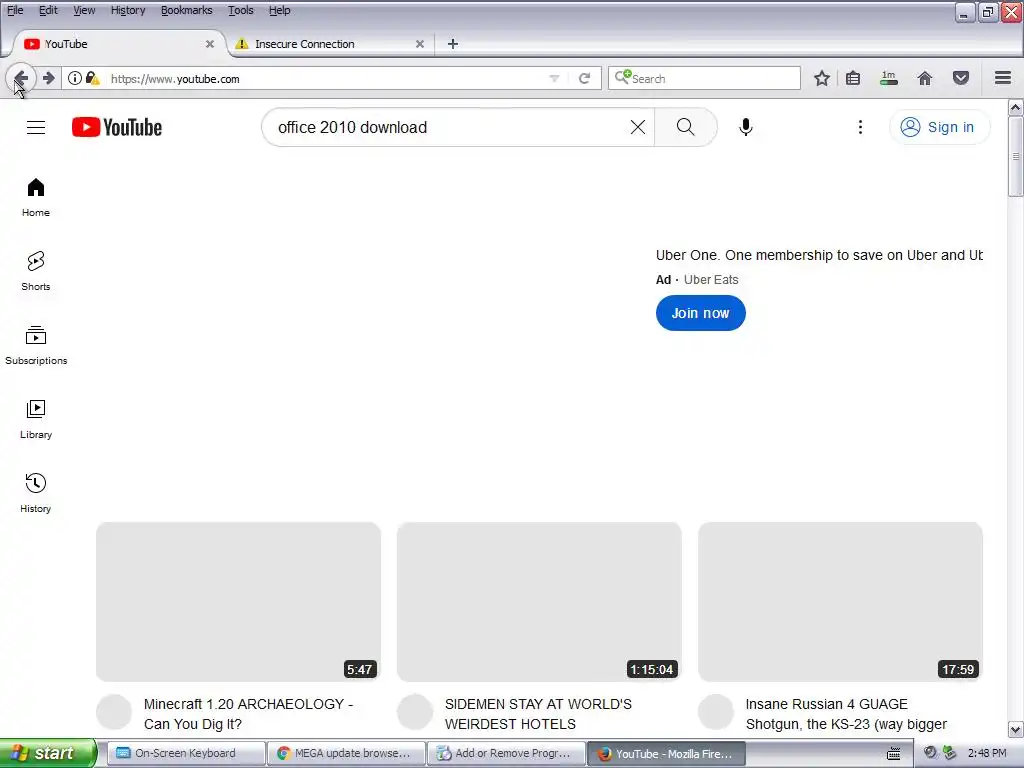Click the browser Forward arrow button

point(48,78)
